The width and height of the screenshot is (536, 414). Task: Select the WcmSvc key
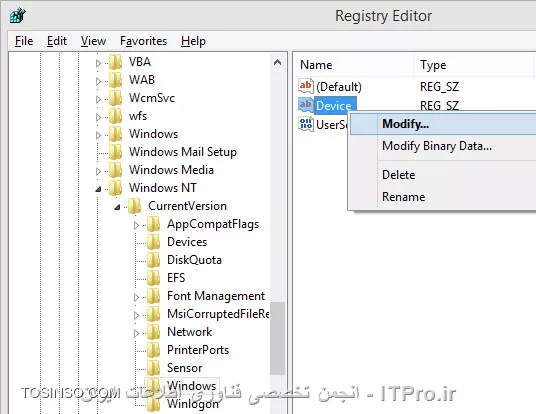point(152,98)
